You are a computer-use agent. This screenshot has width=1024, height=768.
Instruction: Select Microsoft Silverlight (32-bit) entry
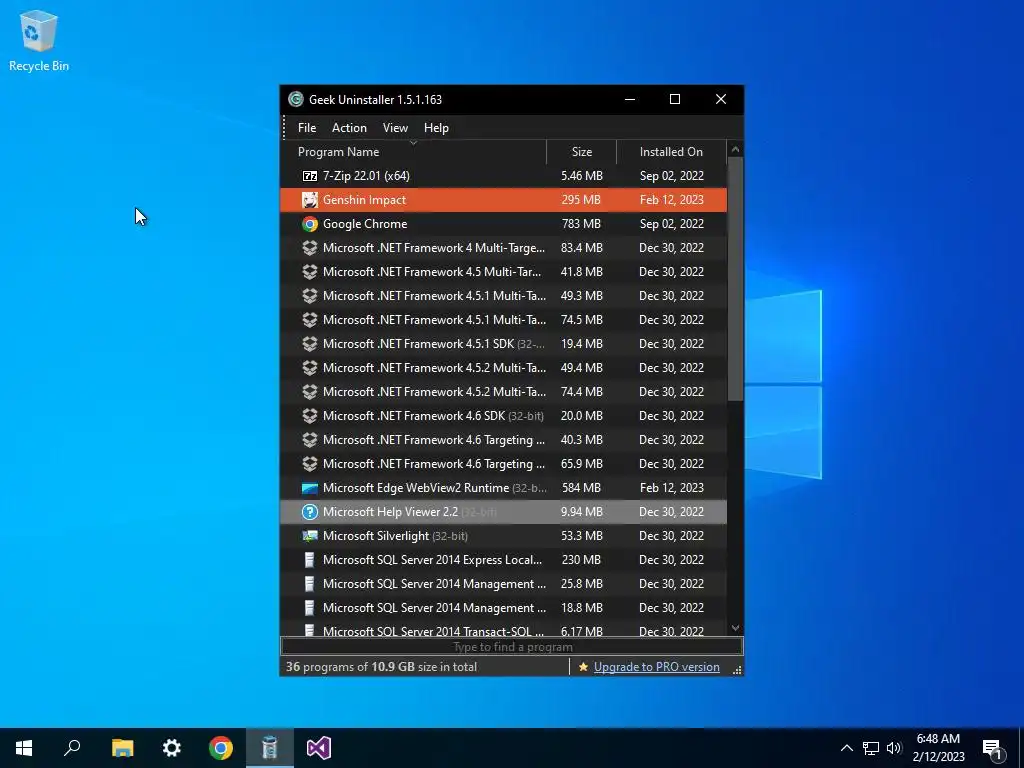pos(504,536)
